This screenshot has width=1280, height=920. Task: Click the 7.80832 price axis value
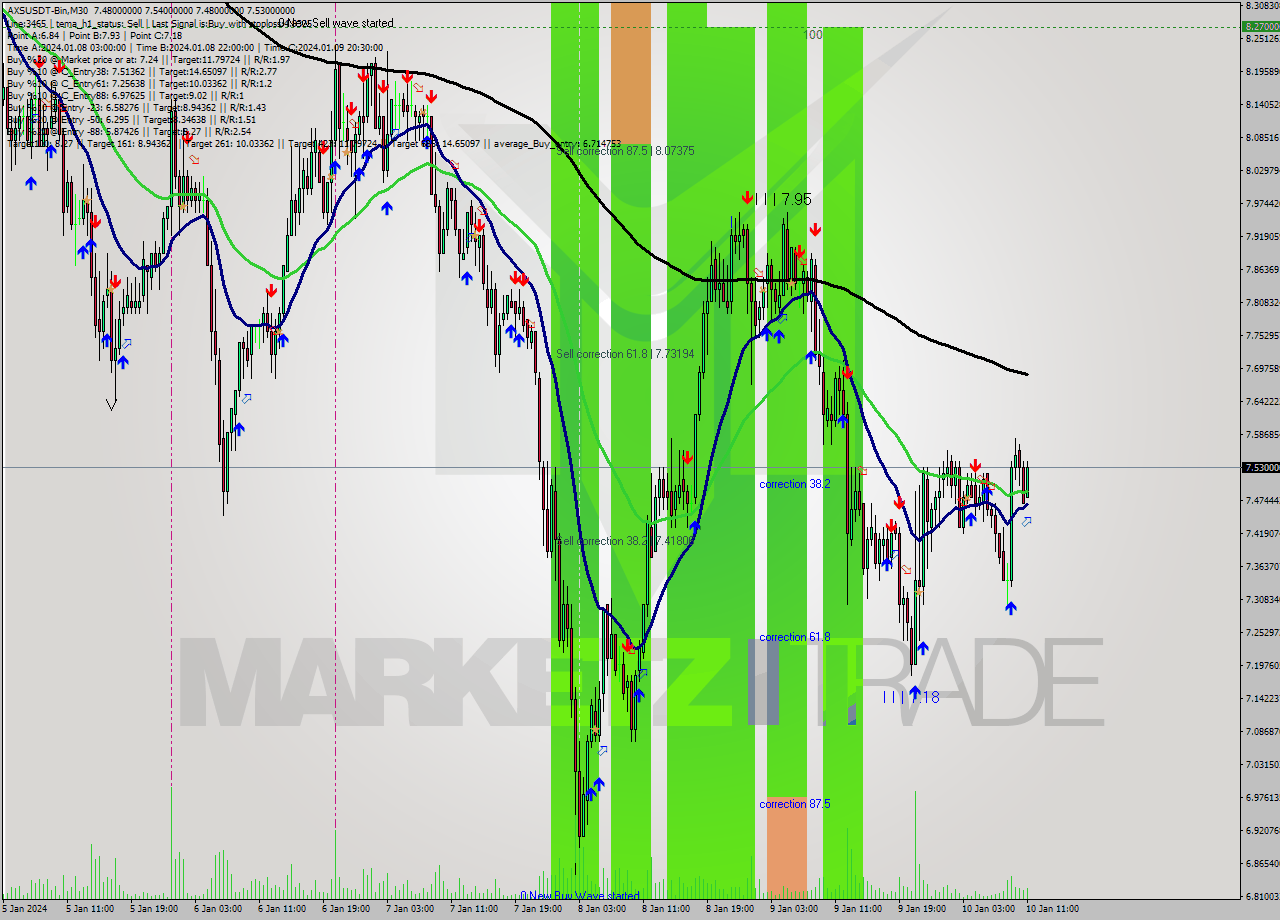[1261, 303]
